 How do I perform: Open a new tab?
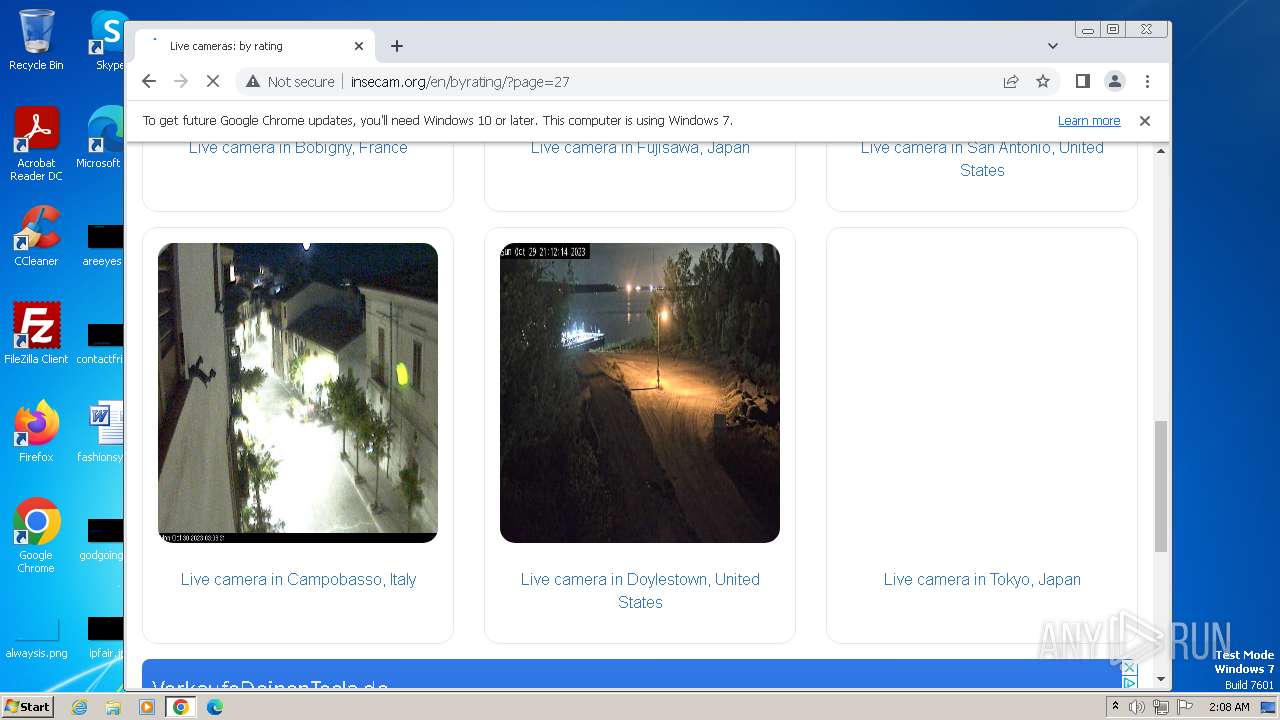tap(397, 46)
